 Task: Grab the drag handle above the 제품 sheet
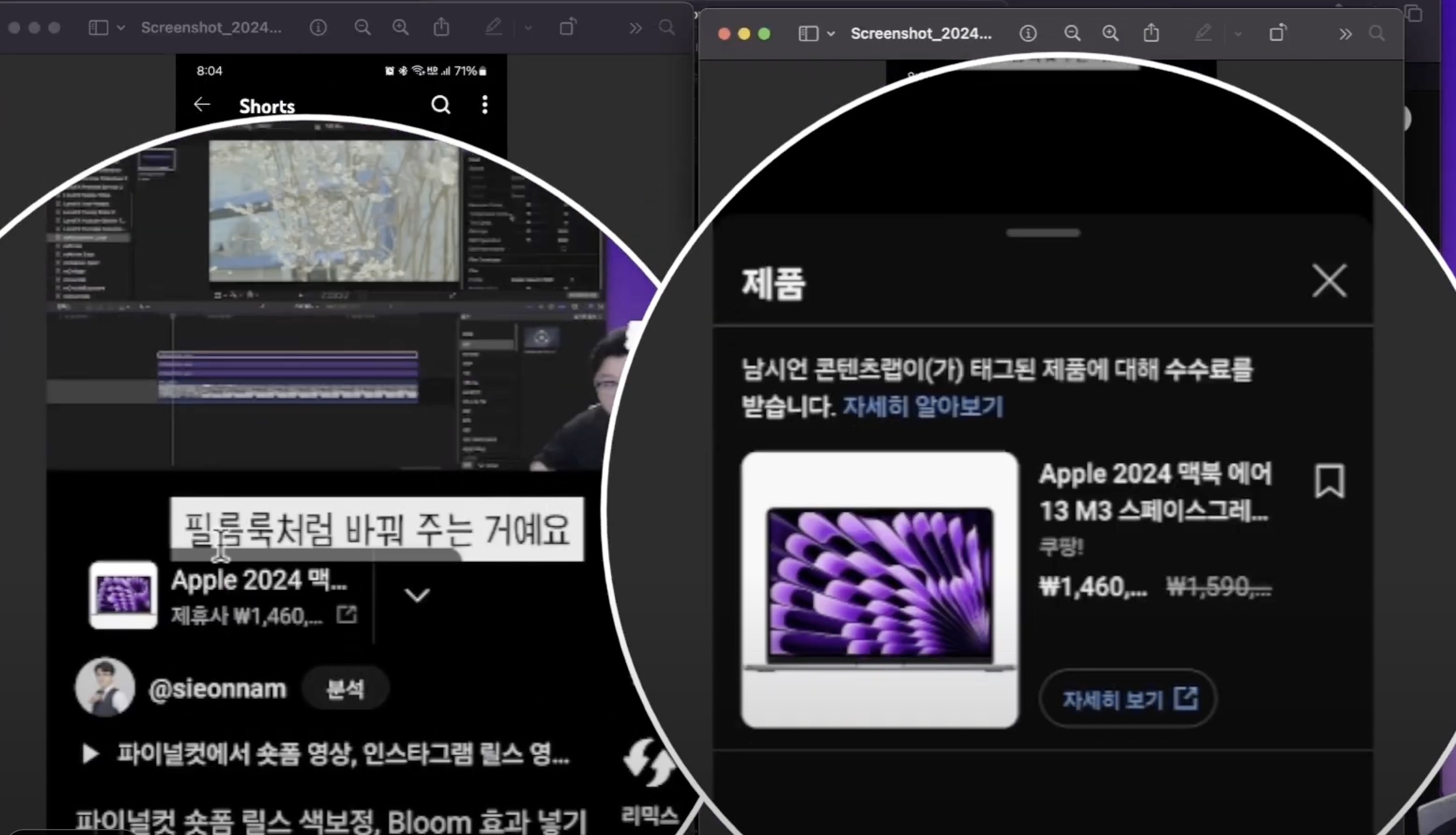point(1043,233)
